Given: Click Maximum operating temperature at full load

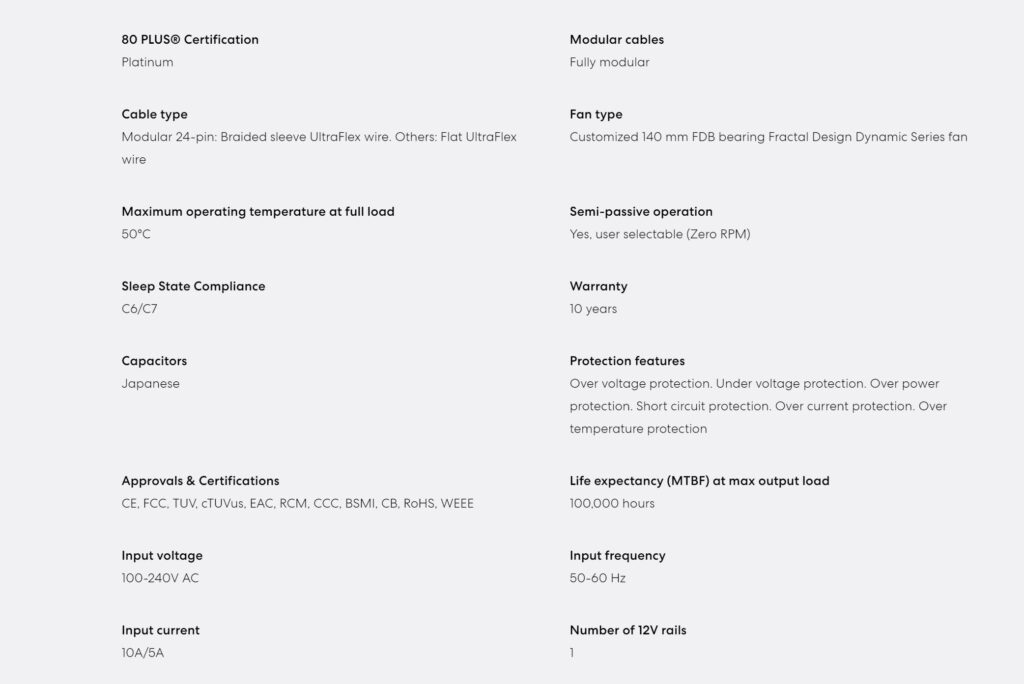Looking at the screenshot, I should (x=258, y=211).
